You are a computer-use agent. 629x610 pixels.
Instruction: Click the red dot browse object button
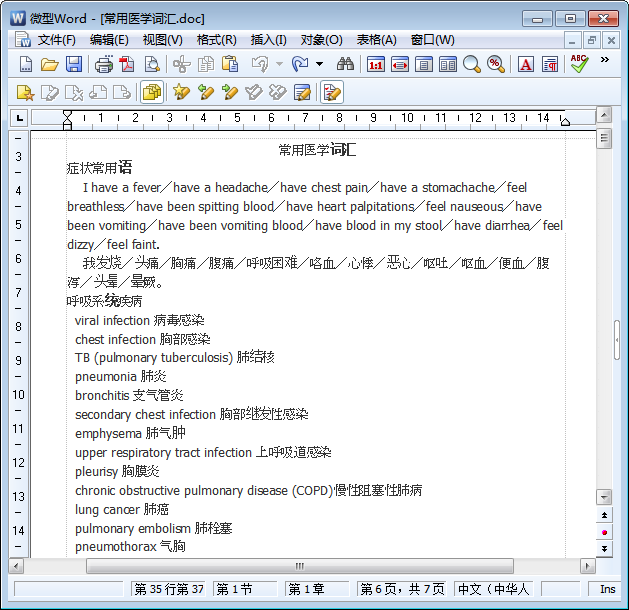pyautogui.click(x=604, y=532)
